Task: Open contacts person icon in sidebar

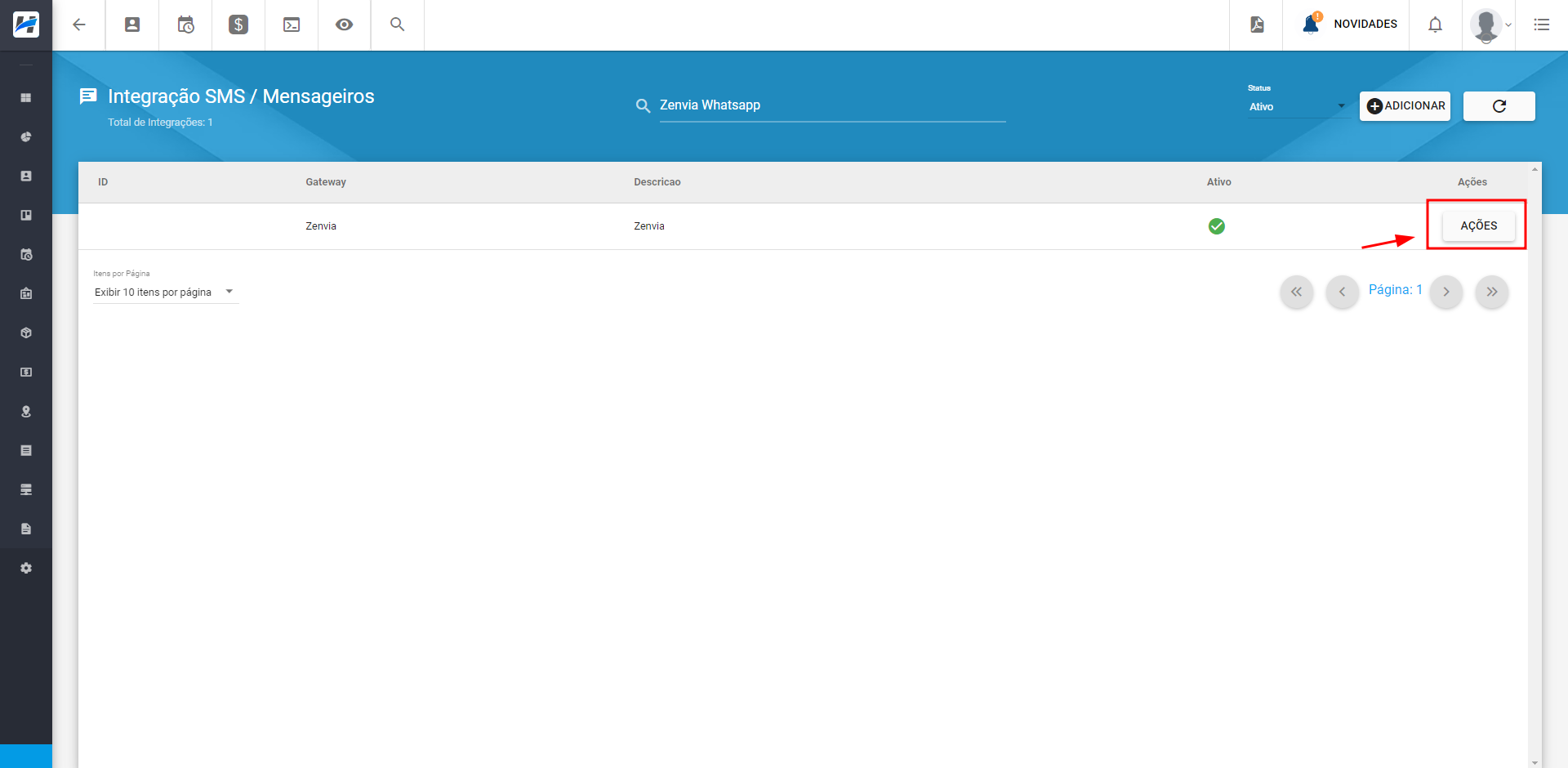Action: [x=26, y=176]
